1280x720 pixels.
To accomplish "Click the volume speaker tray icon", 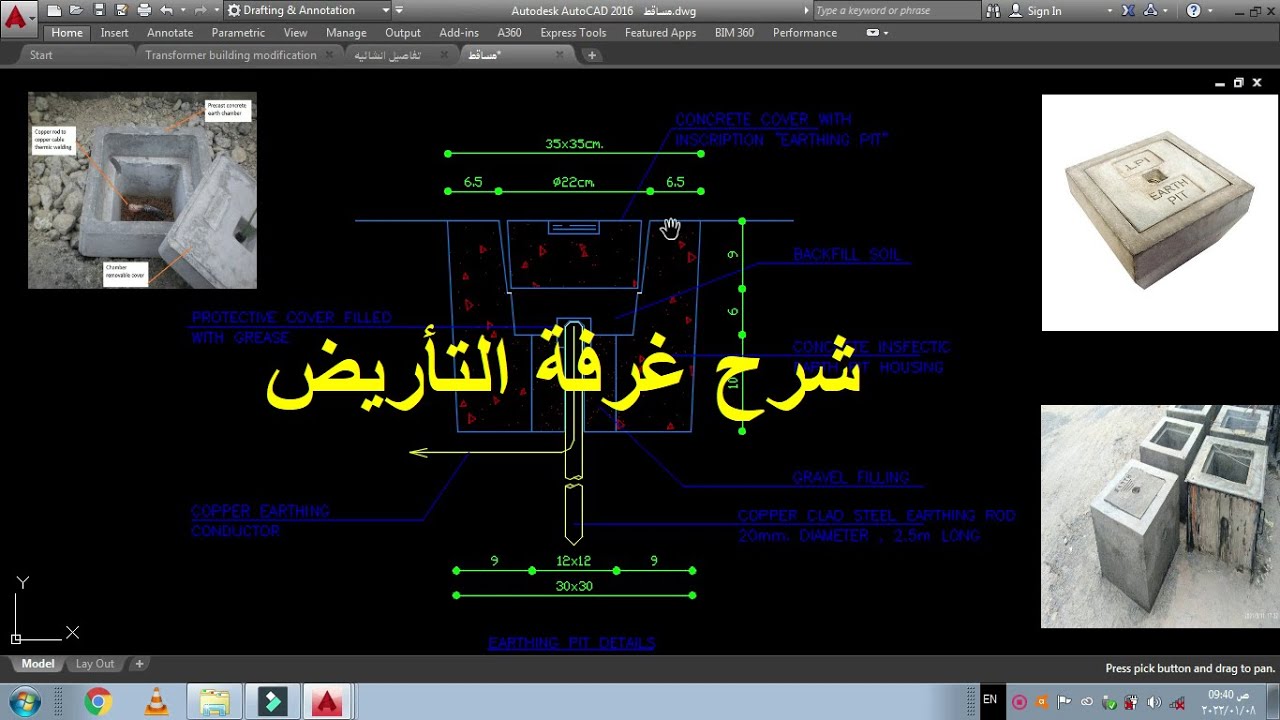I will tap(1153, 701).
